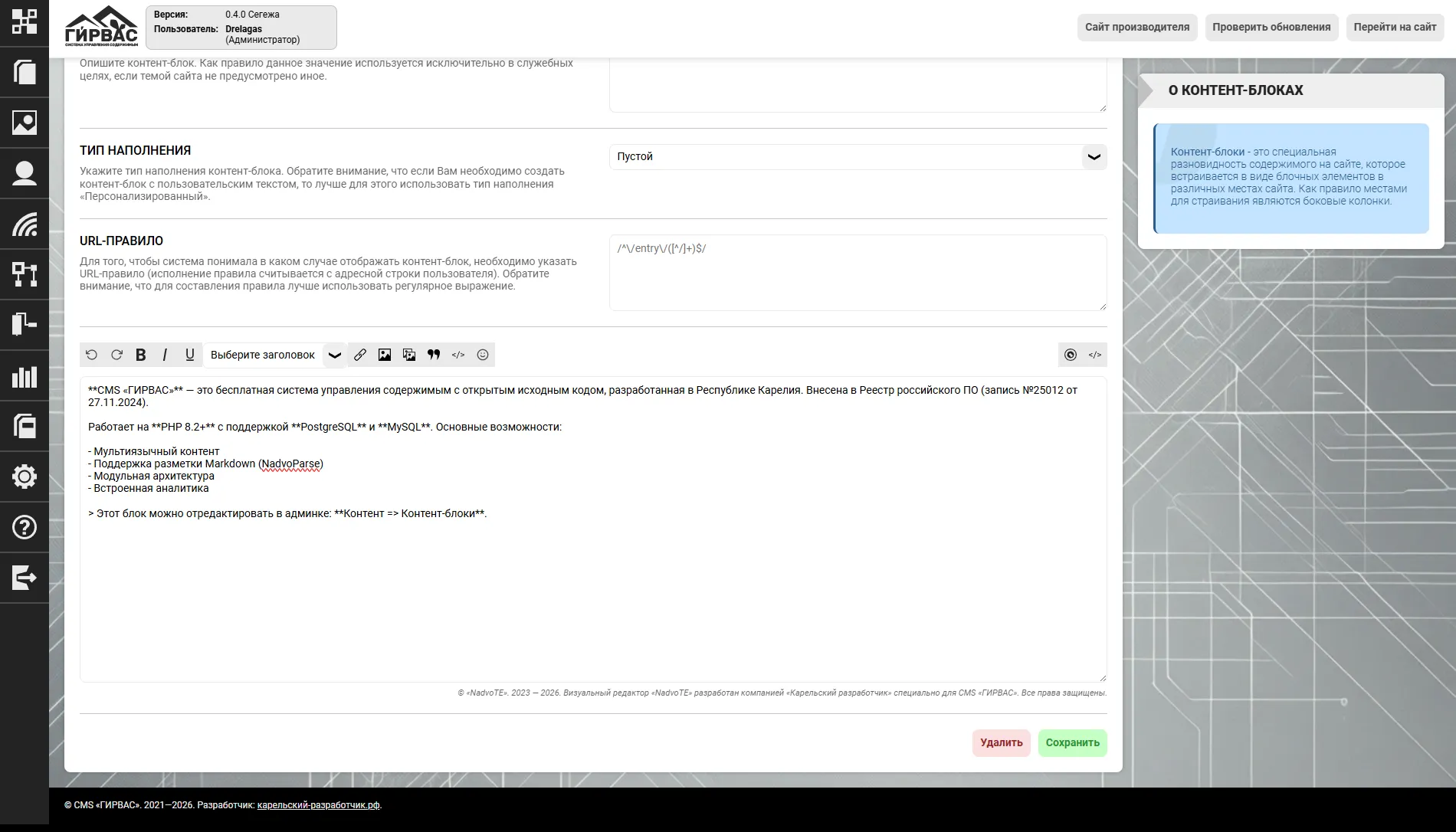Focus the URL-правило regex text field
Viewport: 1456px width, 832px height.
click(858, 273)
